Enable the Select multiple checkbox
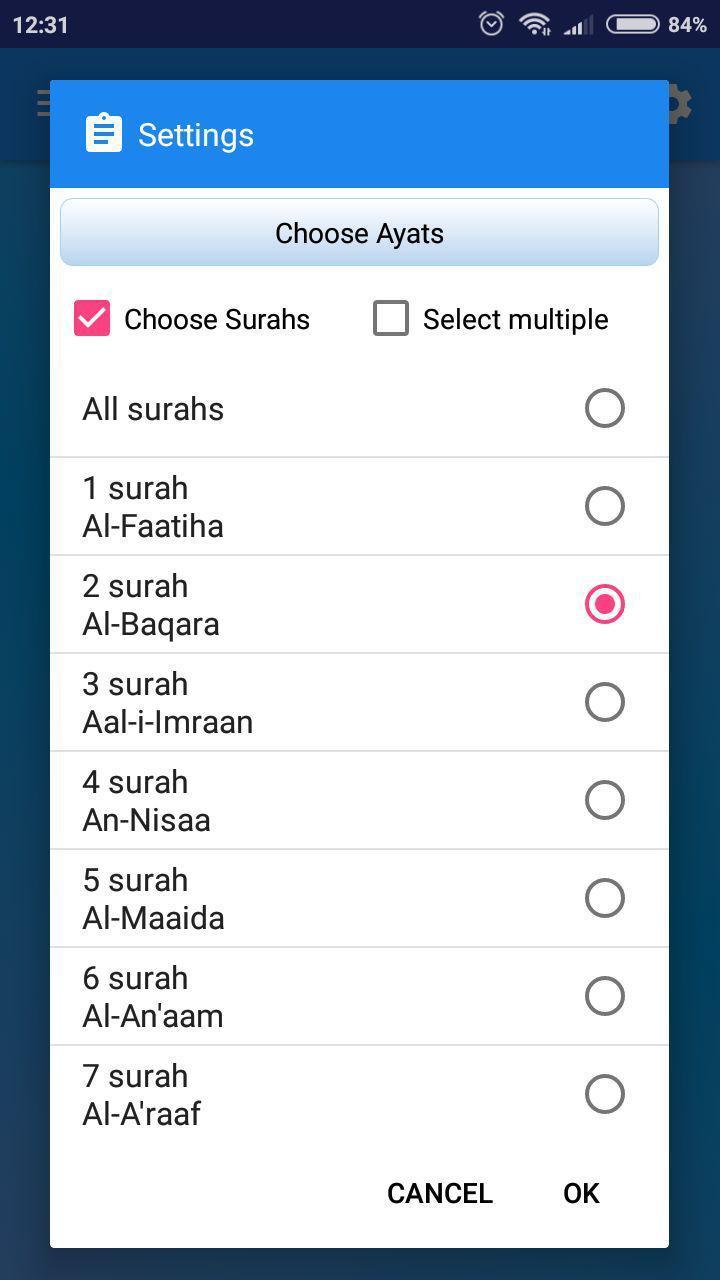 (390, 318)
